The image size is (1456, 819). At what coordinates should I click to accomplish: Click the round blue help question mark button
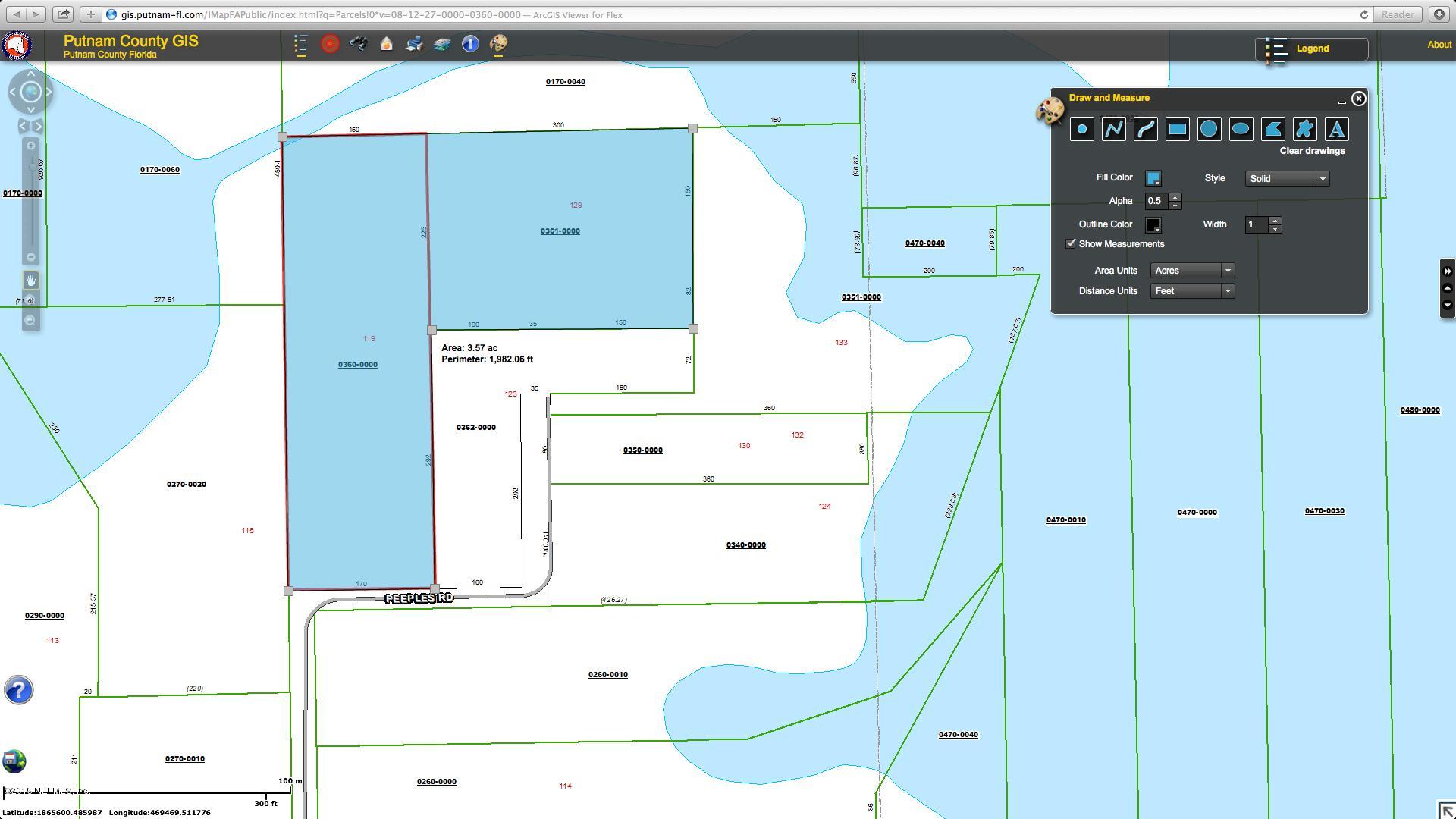19,690
